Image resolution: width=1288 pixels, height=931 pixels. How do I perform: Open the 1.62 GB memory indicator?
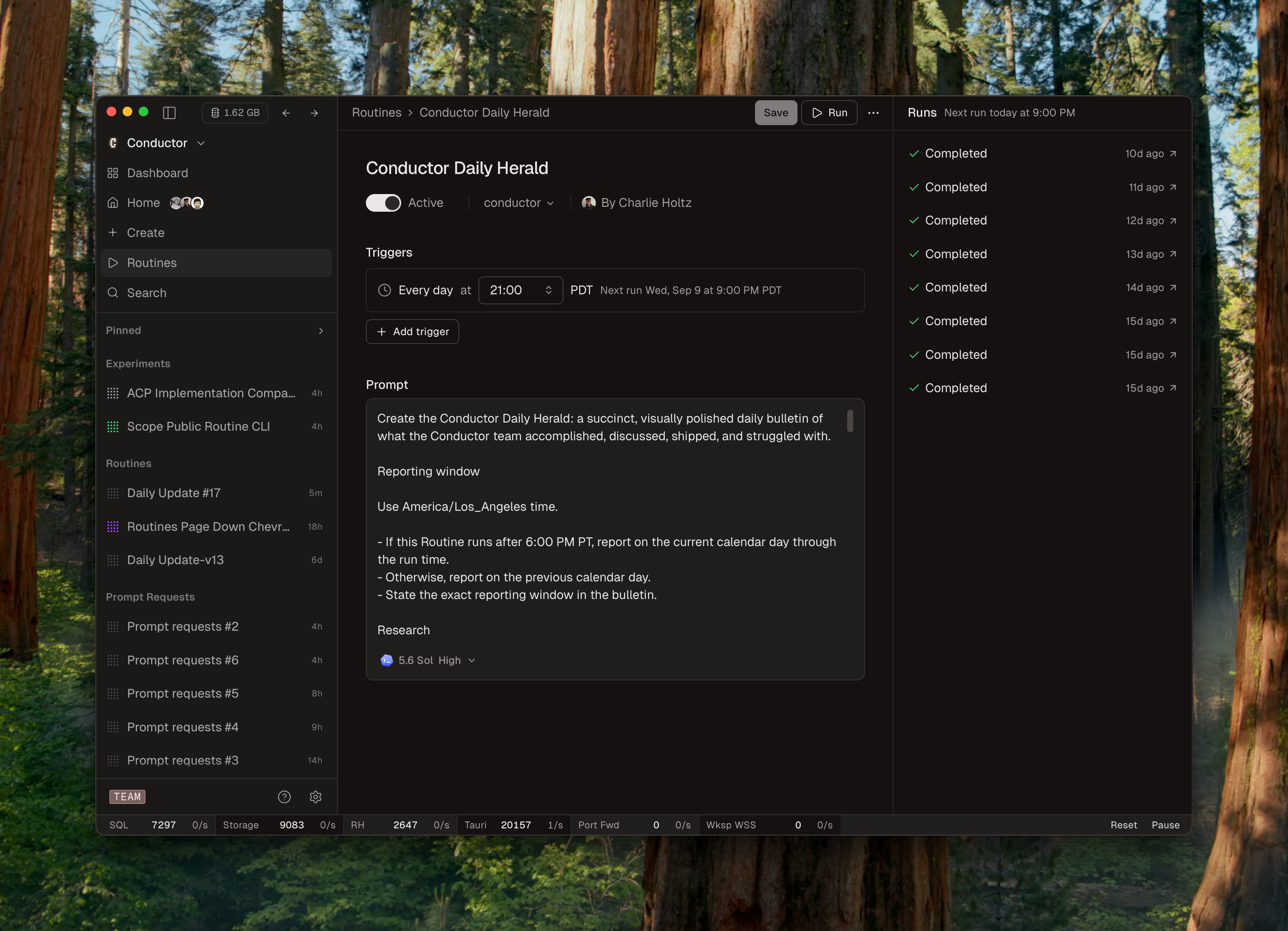coord(235,113)
